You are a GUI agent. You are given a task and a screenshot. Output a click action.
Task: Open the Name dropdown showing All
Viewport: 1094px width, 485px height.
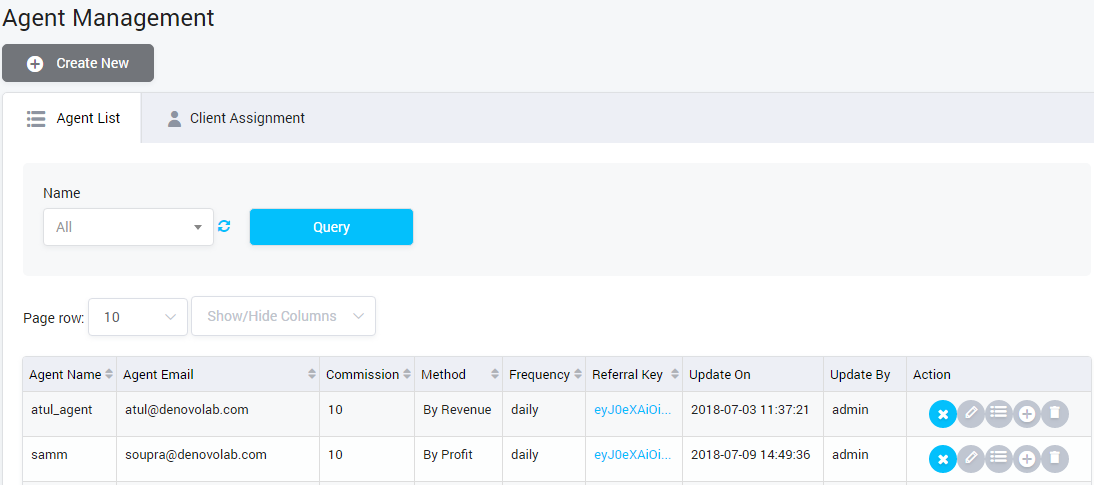pos(128,227)
